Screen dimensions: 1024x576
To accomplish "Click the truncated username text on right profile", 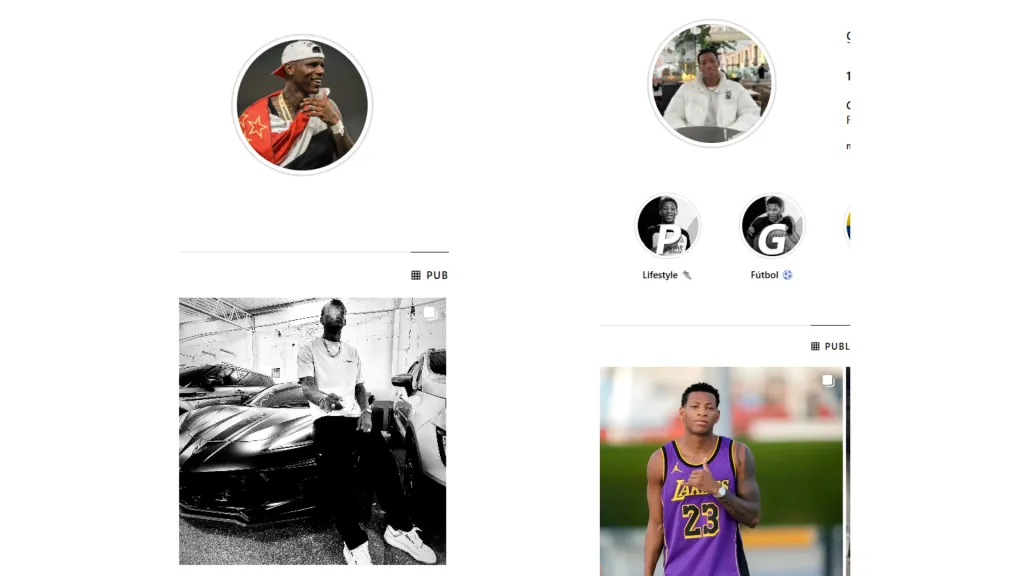I will pyautogui.click(x=848, y=37).
